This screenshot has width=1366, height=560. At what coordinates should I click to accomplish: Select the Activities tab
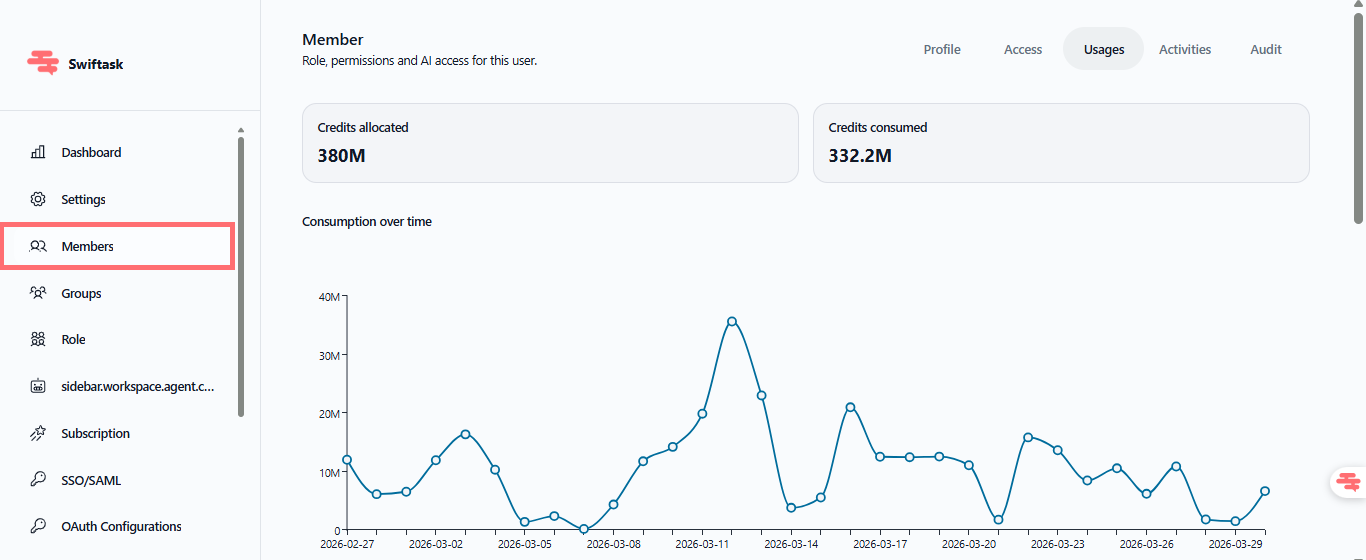pyautogui.click(x=1185, y=49)
